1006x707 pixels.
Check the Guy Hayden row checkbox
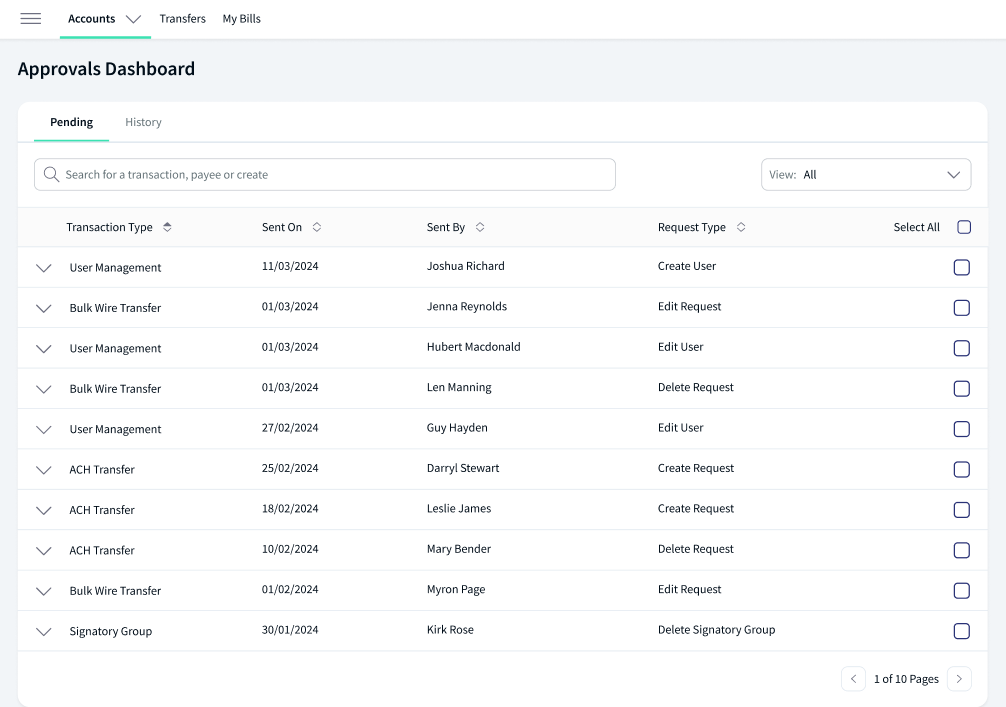click(x=962, y=429)
